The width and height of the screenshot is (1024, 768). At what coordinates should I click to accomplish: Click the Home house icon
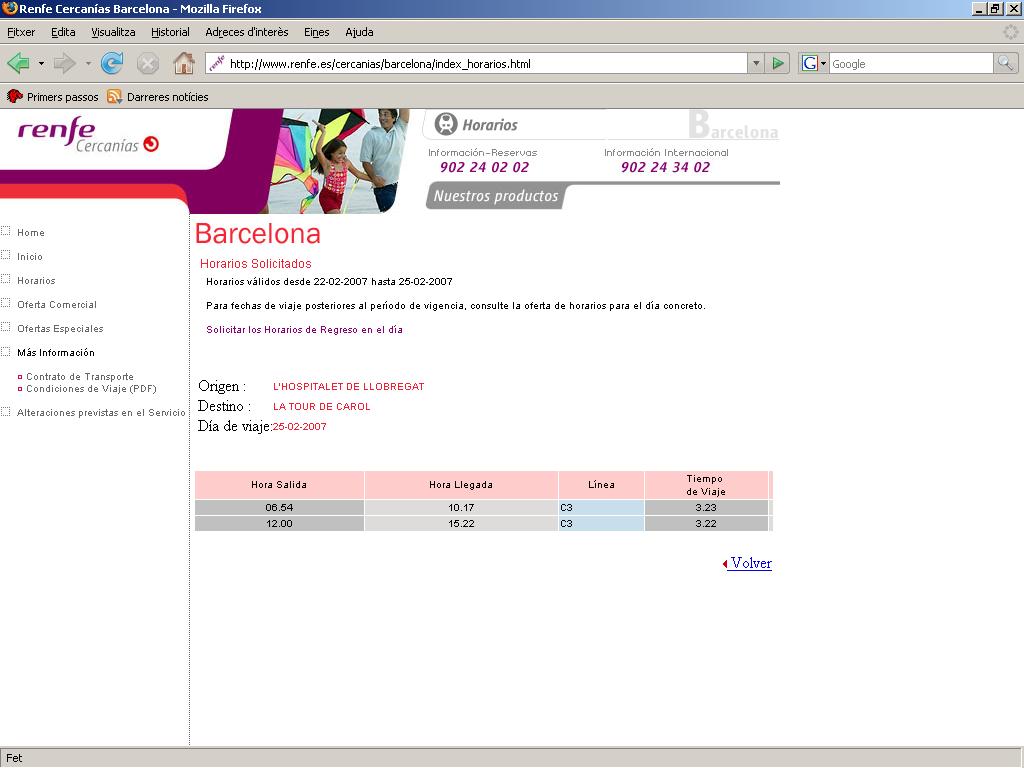coord(184,64)
